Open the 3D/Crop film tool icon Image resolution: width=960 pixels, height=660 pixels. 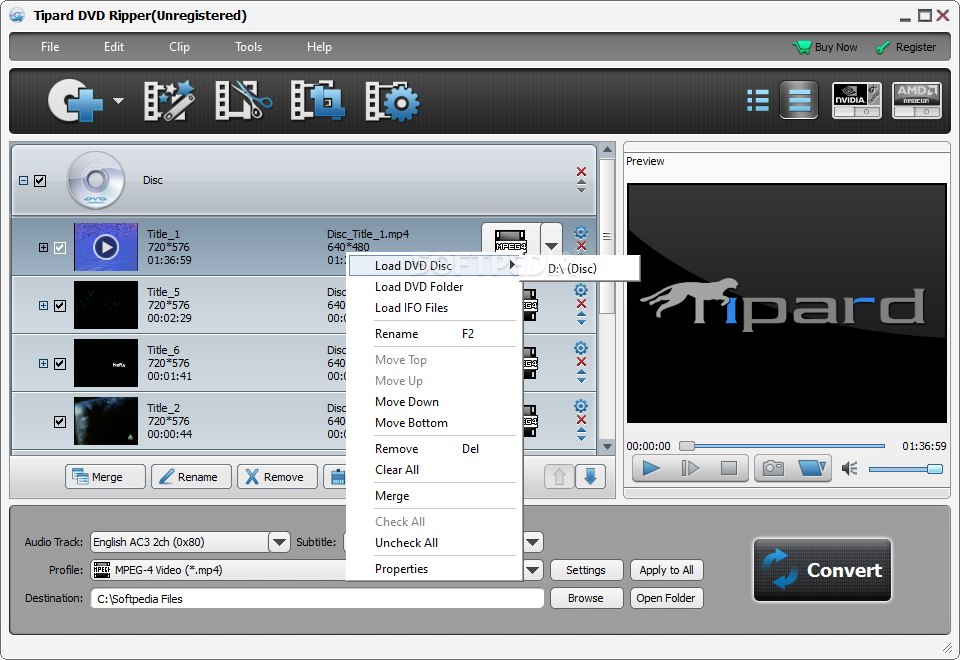pos(318,101)
